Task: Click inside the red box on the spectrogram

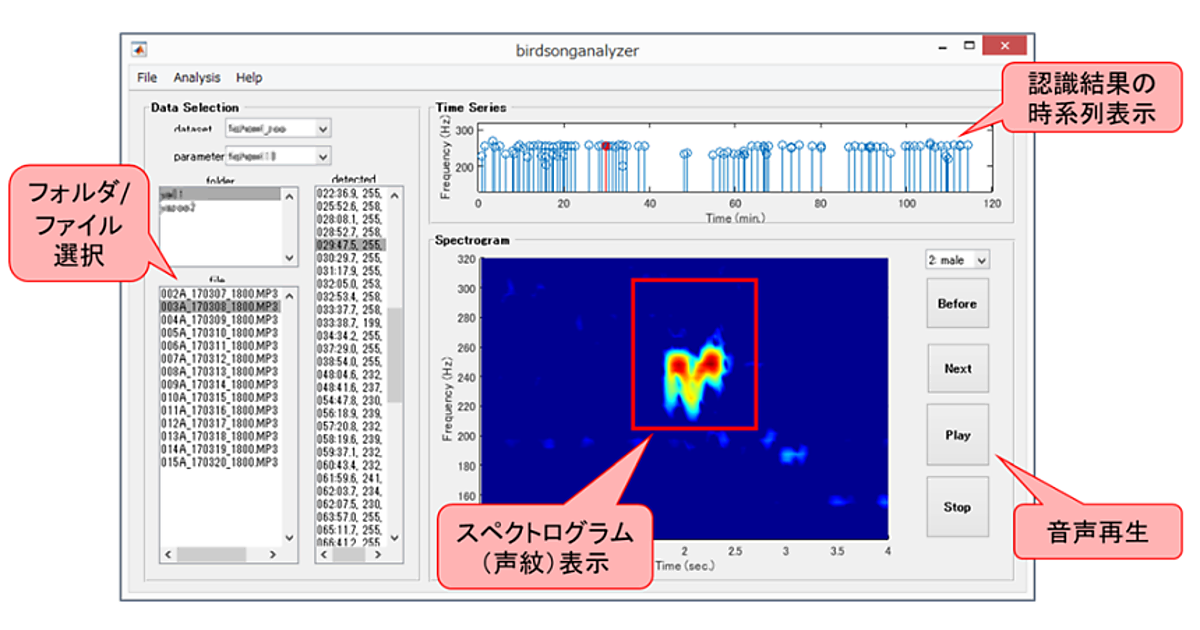Action: coord(693,354)
